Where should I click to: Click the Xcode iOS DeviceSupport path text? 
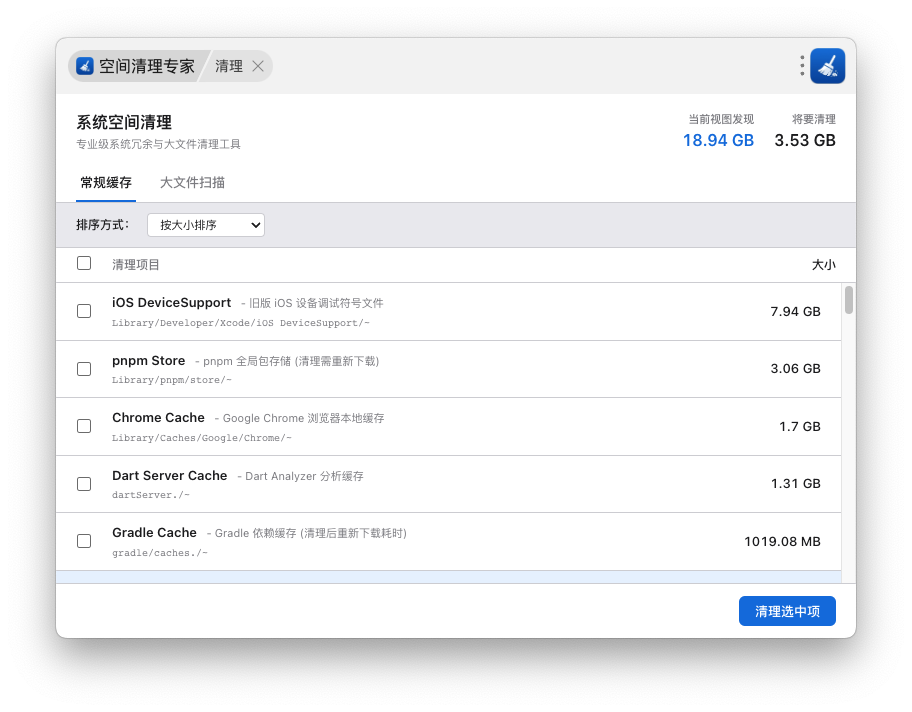[241, 323]
